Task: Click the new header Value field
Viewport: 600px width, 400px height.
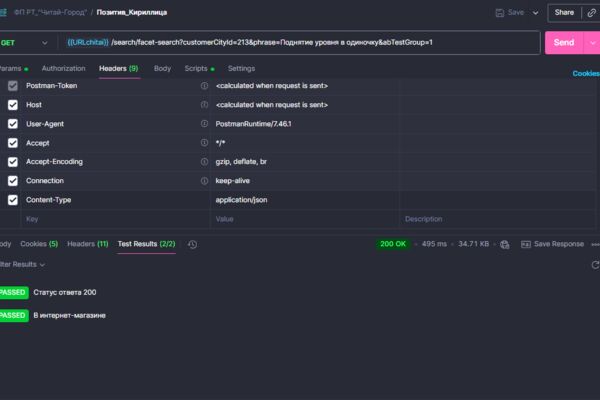Action: point(304,219)
